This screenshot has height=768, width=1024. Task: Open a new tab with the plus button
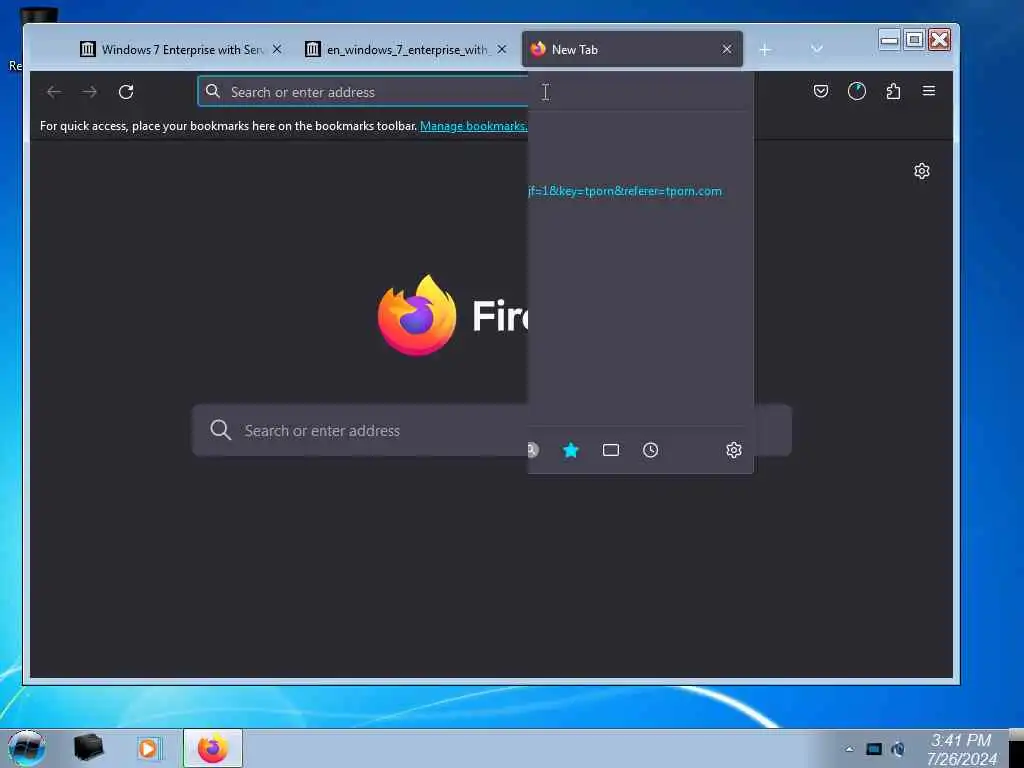point(765,50)
